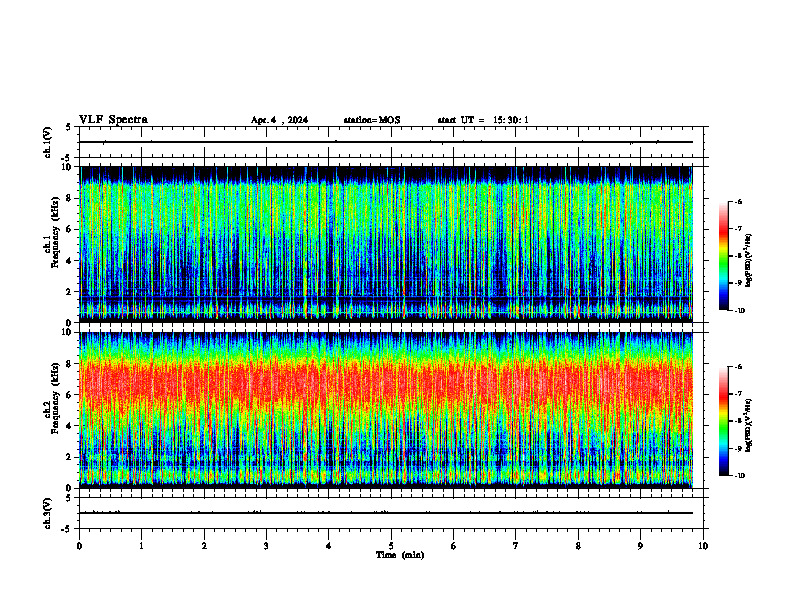
Task: Click time axis tick label "0"
Action: 79,546
